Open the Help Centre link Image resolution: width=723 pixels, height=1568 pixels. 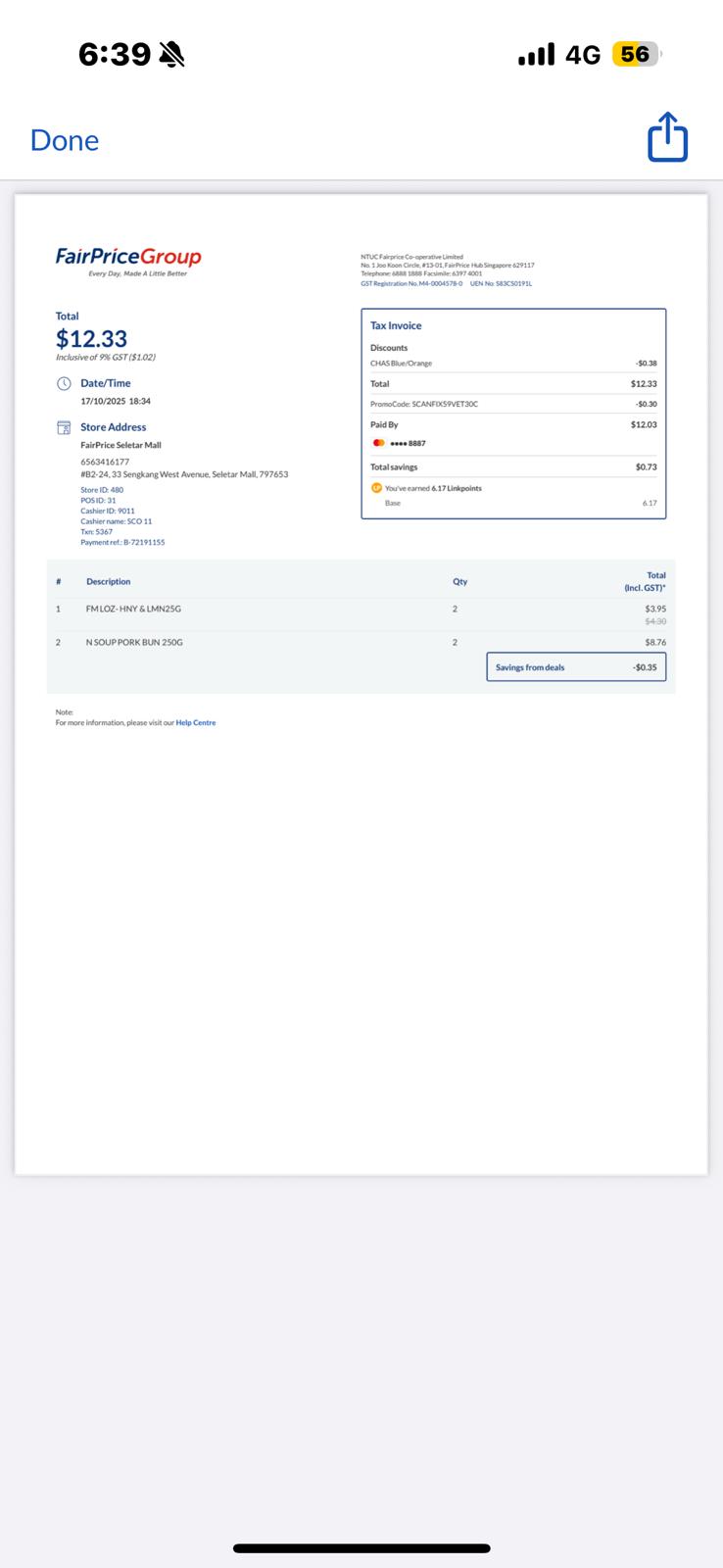pos(196,722)
